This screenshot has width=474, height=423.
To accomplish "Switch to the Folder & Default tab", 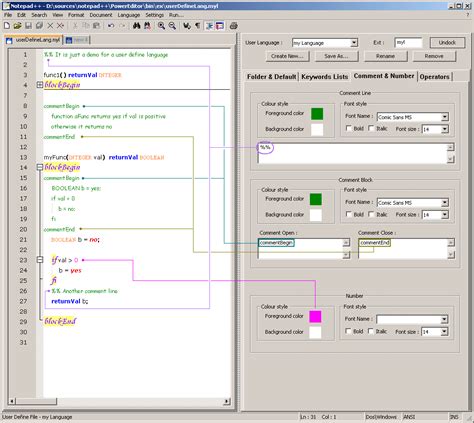I will tap(271, 77).
